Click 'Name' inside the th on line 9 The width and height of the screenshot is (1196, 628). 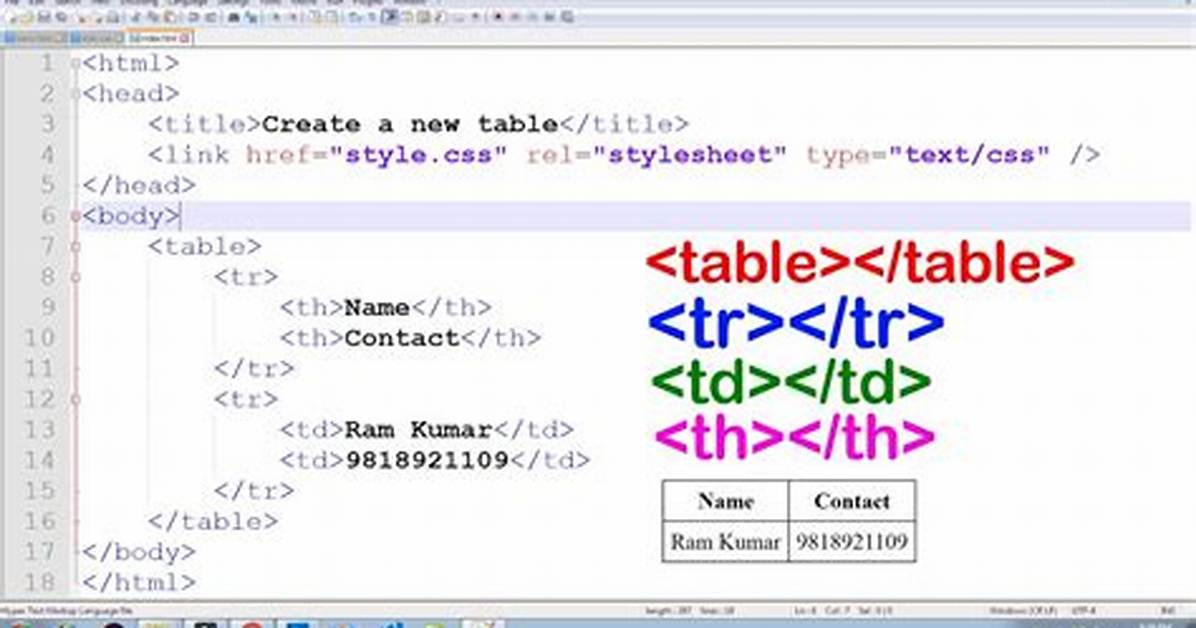(378, 308)
